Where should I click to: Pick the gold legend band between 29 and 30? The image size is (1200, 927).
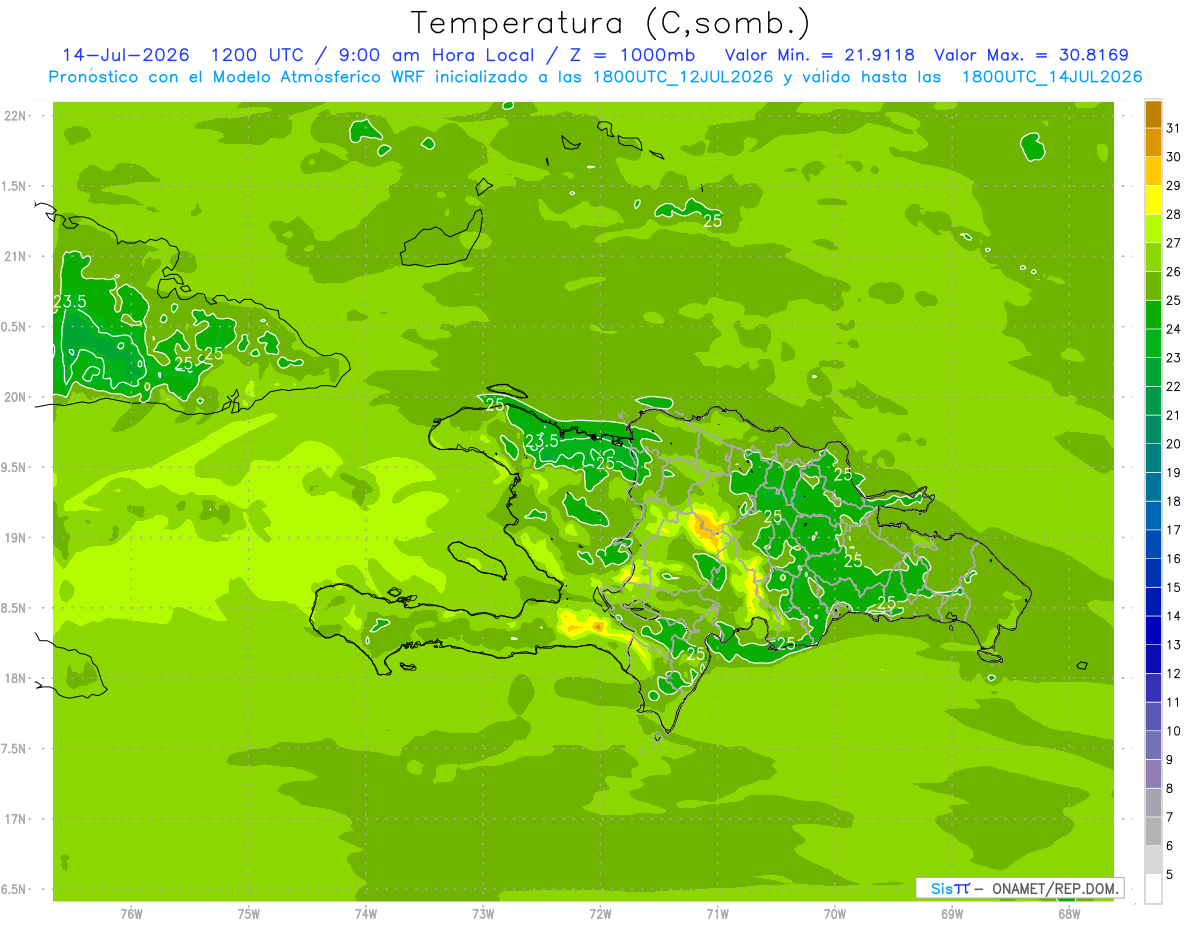pos(1153,171)
